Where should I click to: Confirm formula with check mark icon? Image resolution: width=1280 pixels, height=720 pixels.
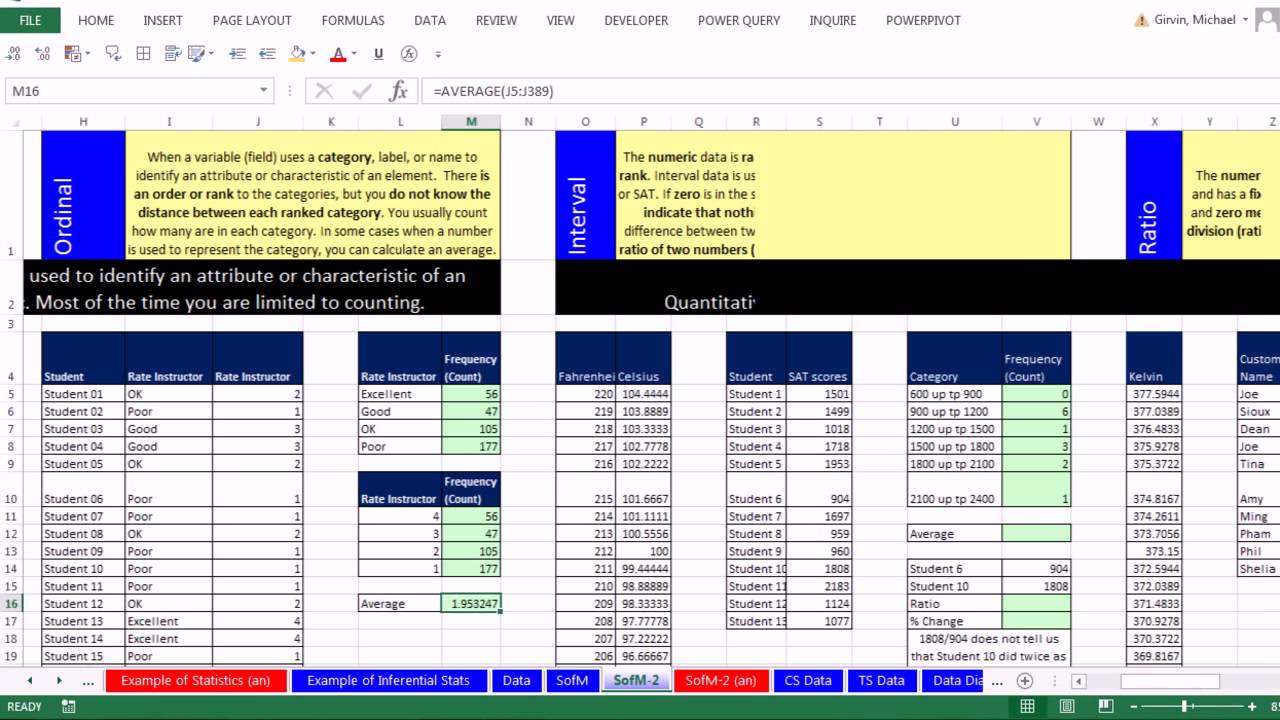coord(362,91)
